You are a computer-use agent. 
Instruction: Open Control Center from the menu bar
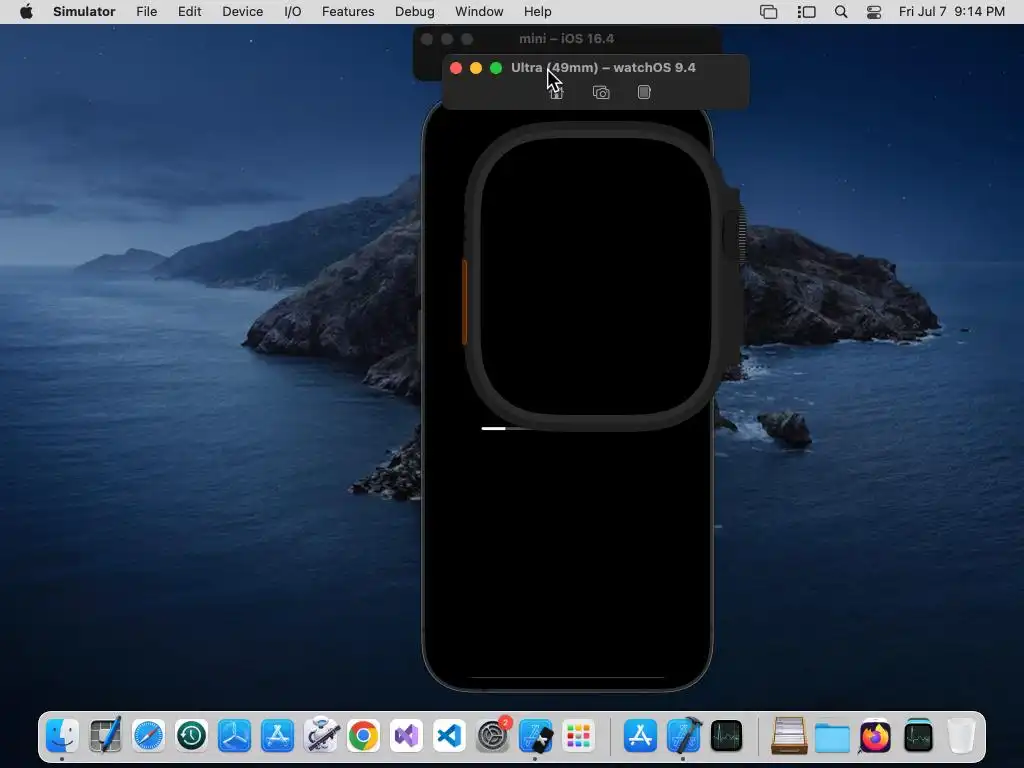tap(874, 12)
